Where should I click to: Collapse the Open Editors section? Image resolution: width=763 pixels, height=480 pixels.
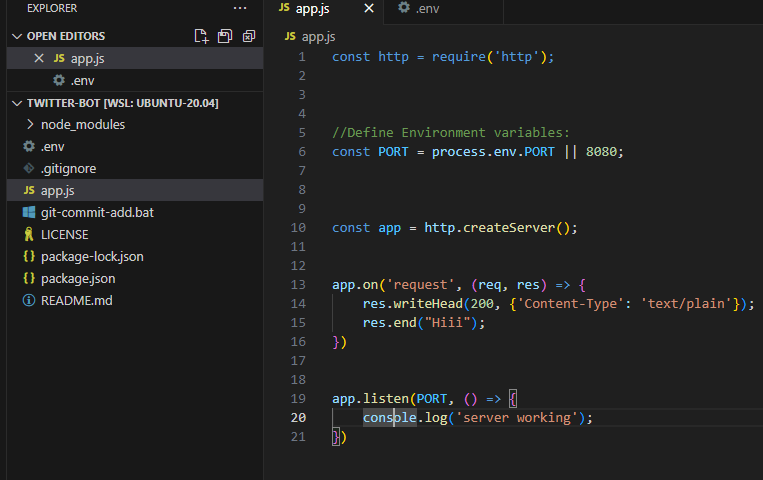pyautogui.click(x=17, y=37)
